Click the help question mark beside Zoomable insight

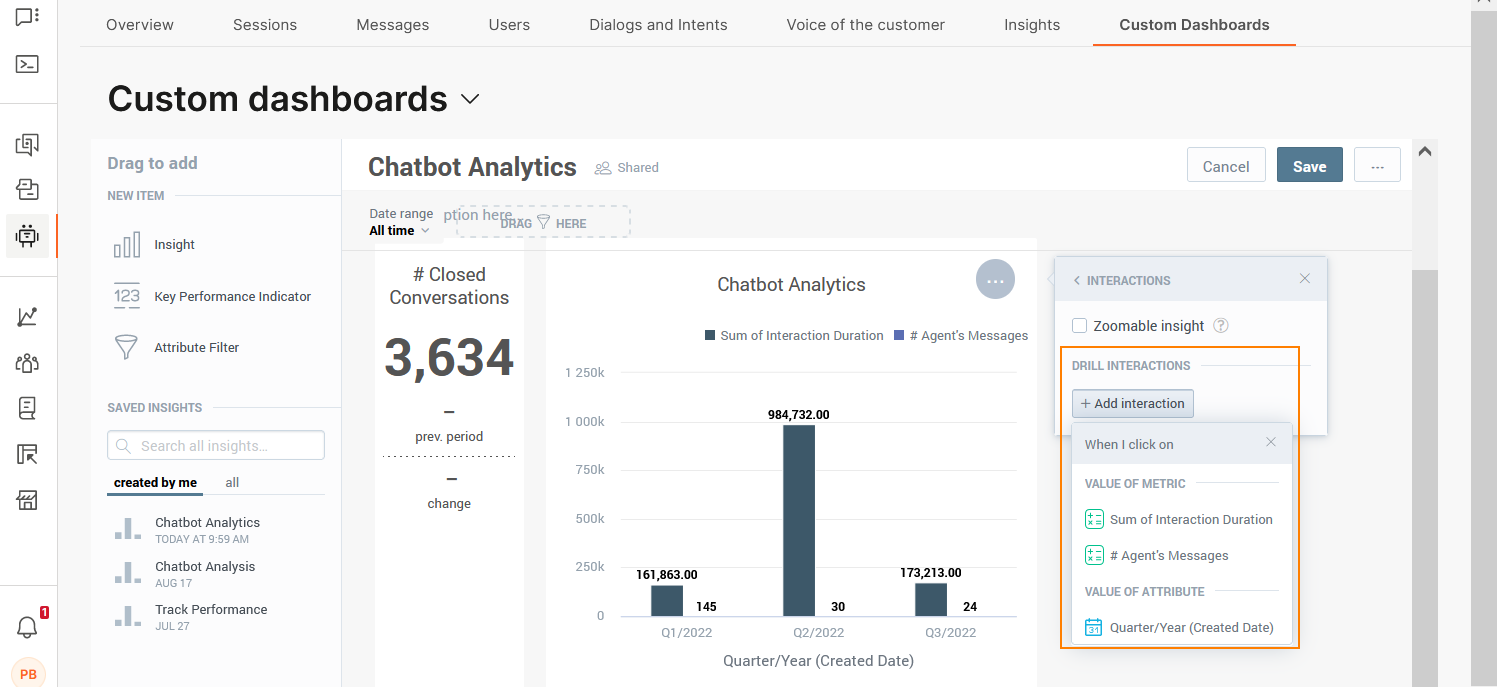tap(1220, 325)
